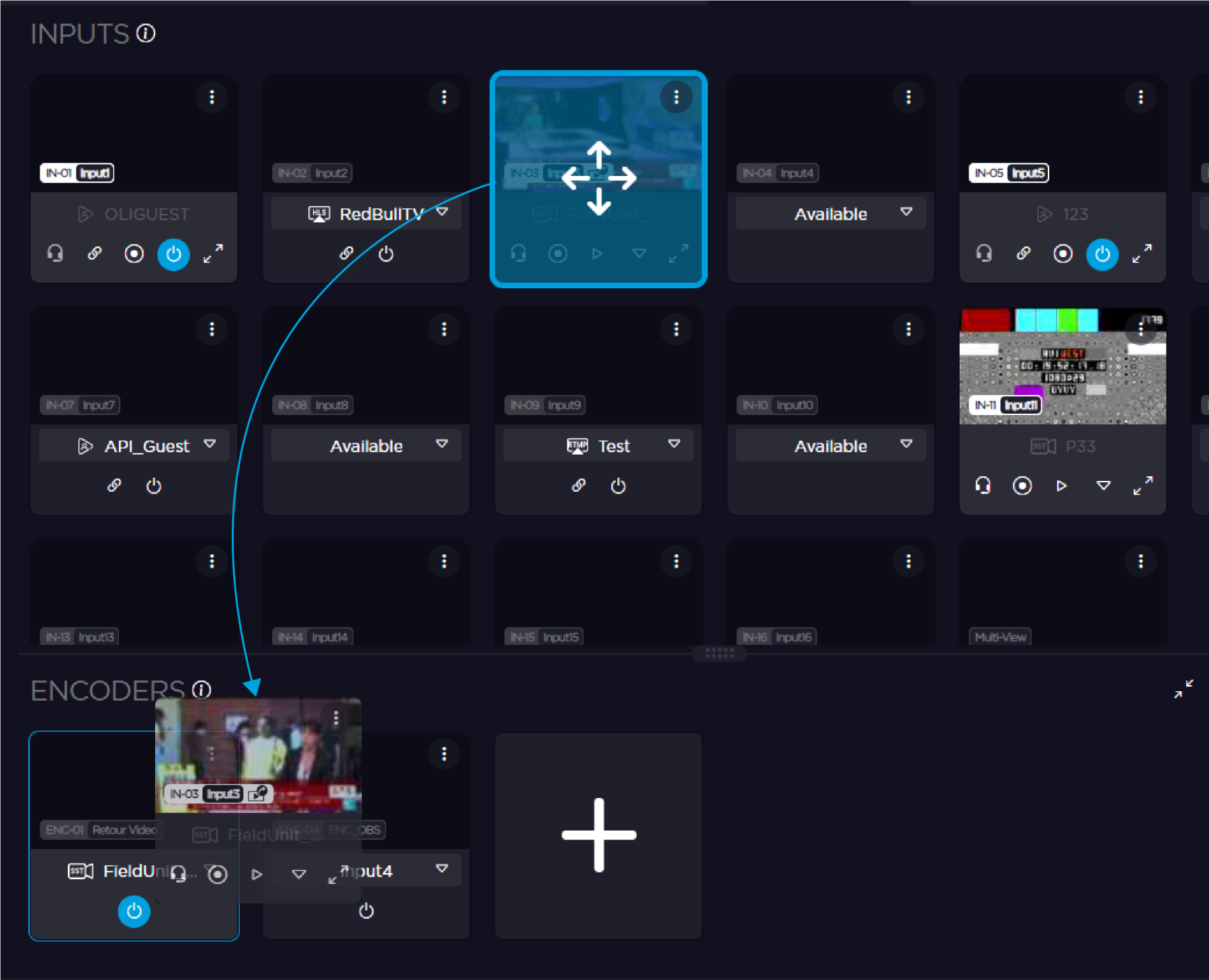Image resolution: width=1209 pixels, height=980 pixels.
Task: Click the headset intercom icon on IN-01
Action: pos(55,254)
